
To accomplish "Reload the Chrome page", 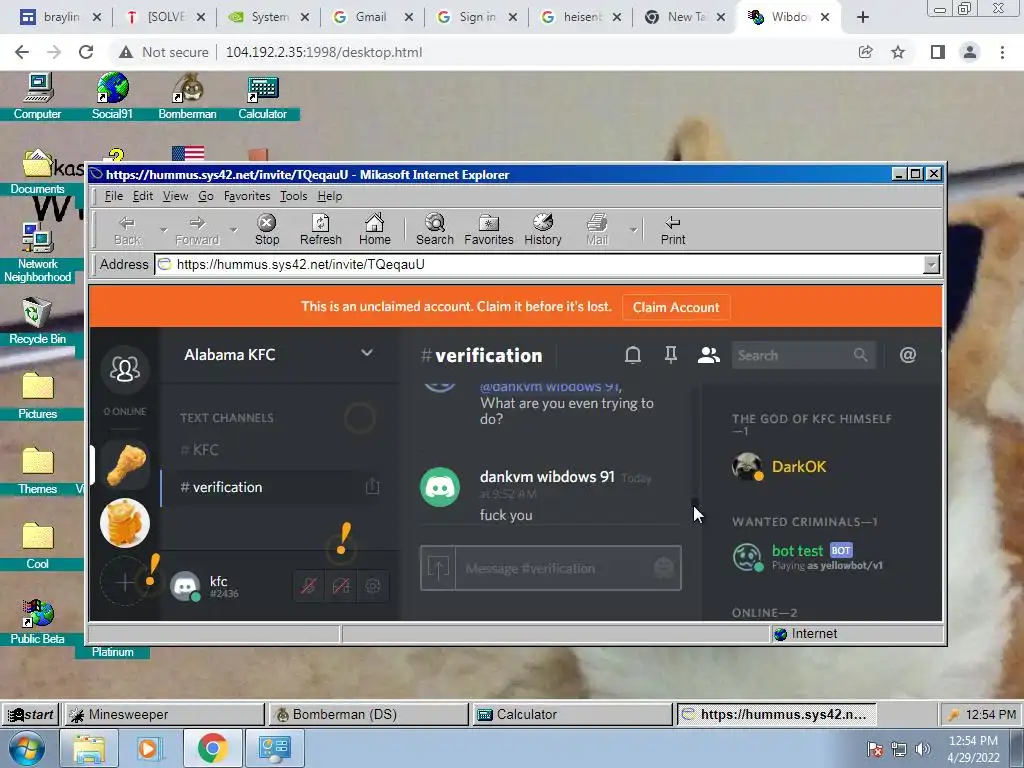I will [x=86, y=52].
